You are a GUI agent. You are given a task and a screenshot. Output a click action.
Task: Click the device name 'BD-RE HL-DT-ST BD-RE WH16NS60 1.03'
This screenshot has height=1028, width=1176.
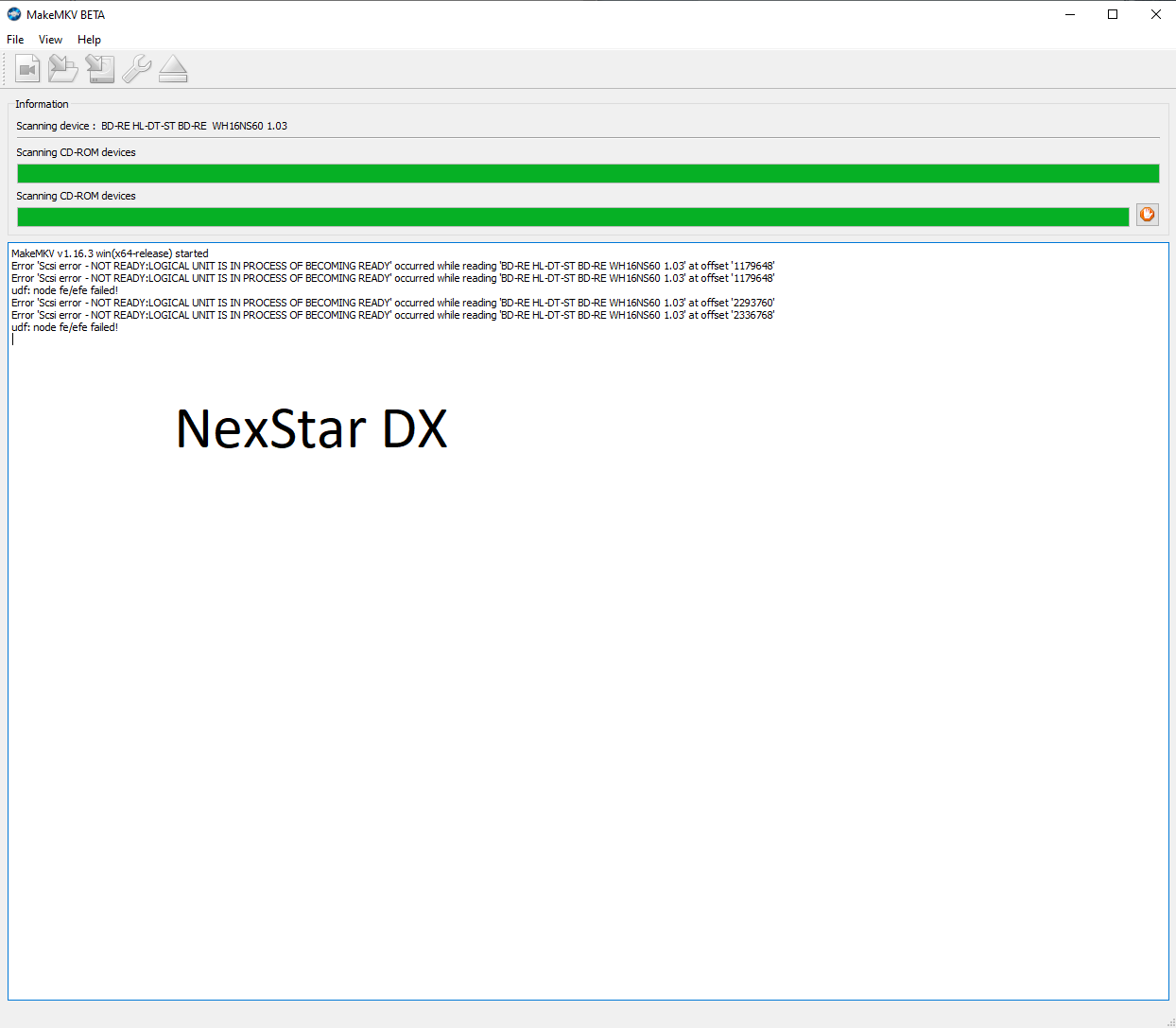(194, 126)
